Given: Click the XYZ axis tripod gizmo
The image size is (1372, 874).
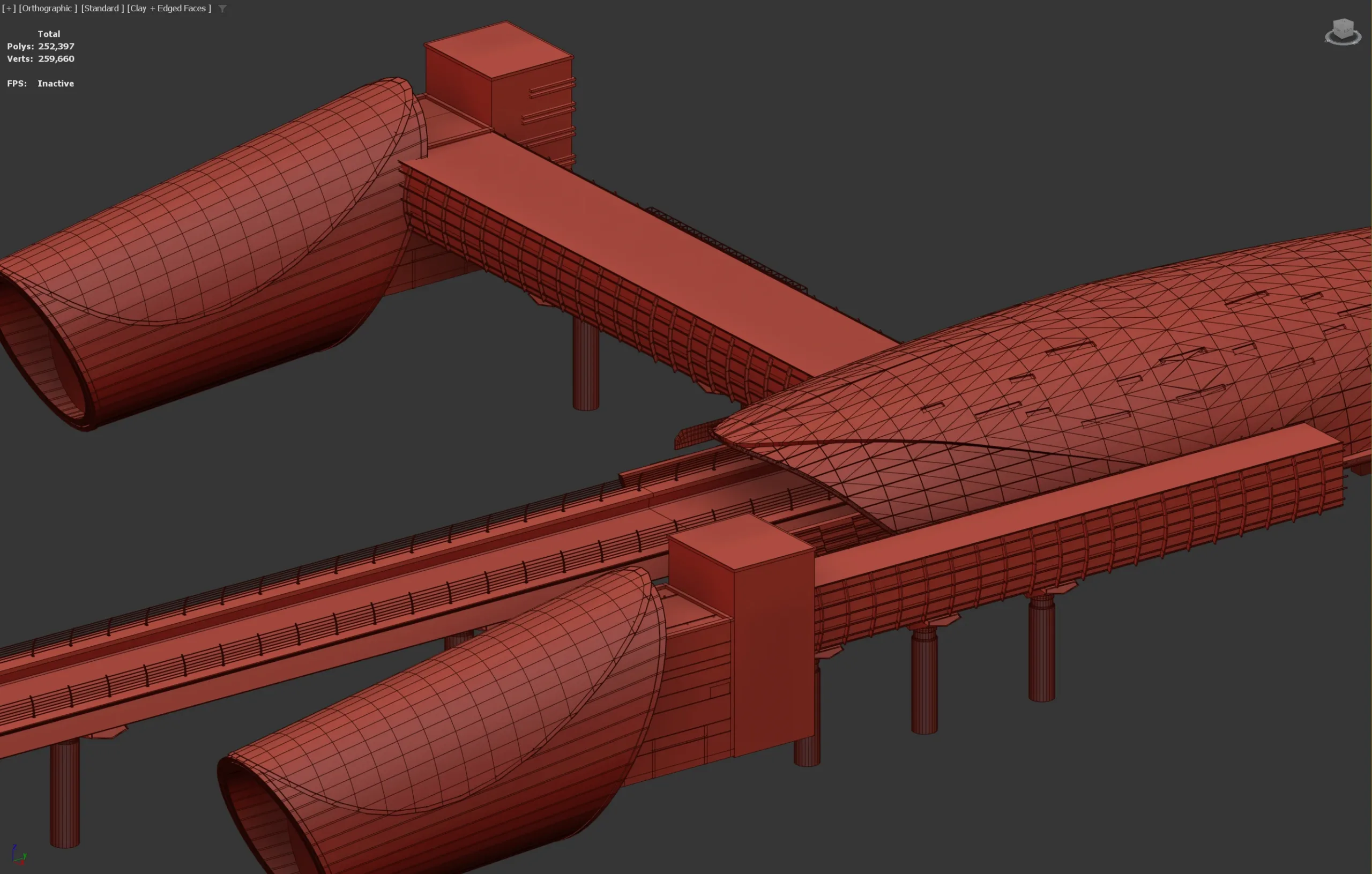Looking at the screenshot, I should 18,855.
